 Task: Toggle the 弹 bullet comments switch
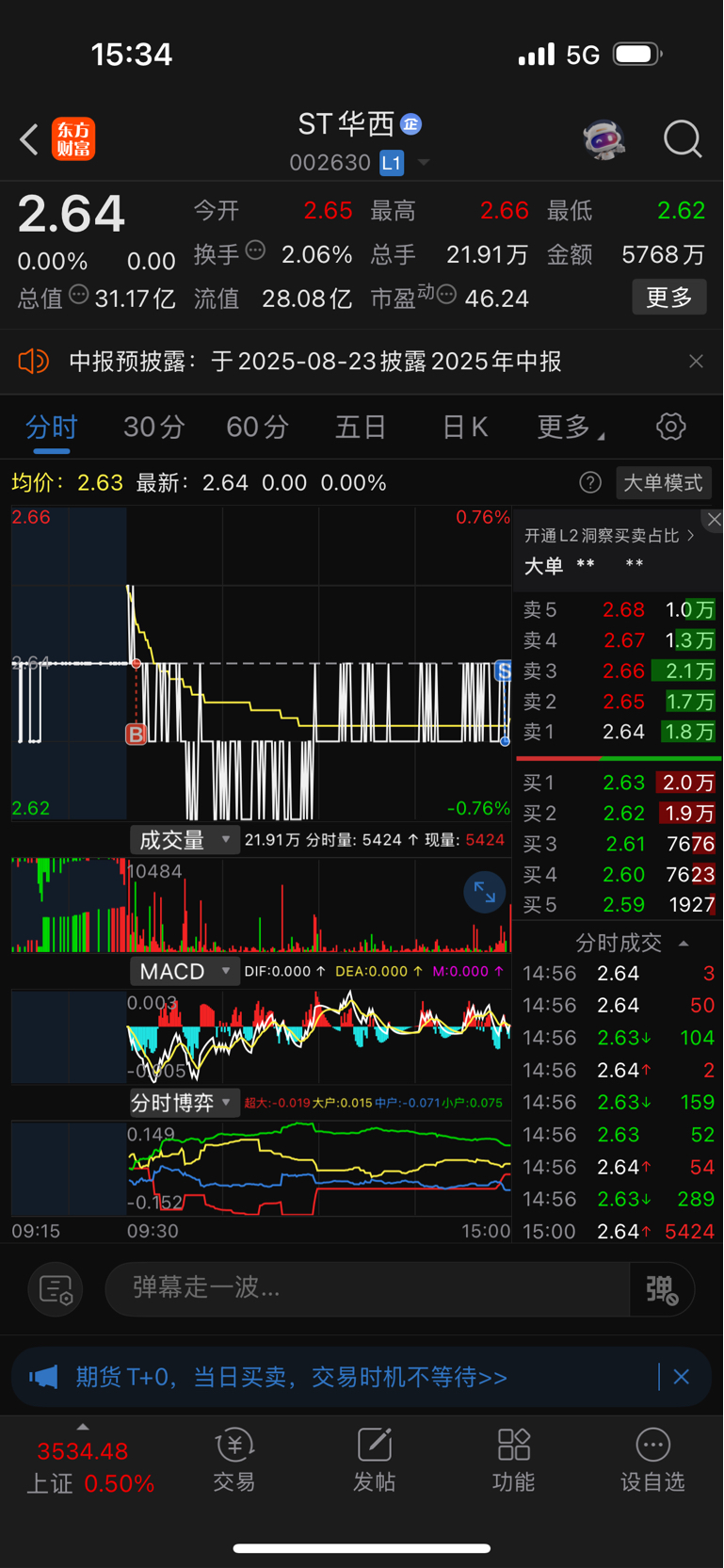pyautogui.click(x=663, y=1289)
